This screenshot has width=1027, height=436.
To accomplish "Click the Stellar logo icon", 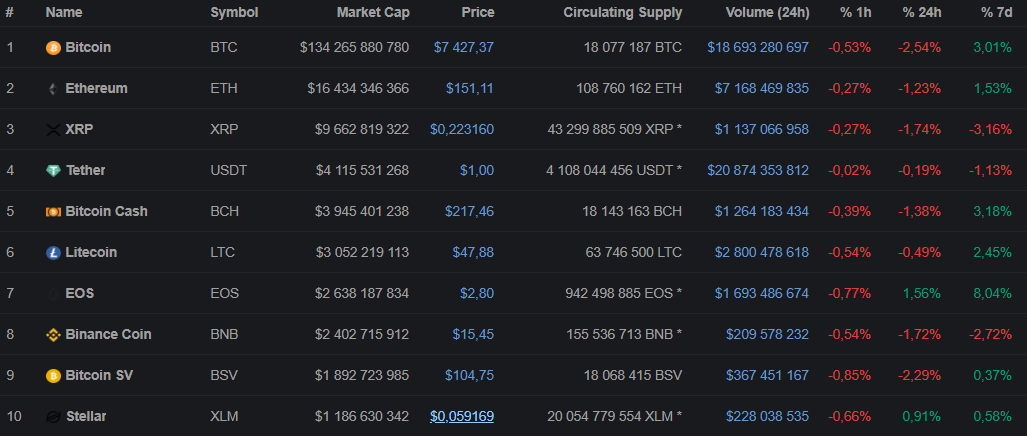I will point(53,417).
